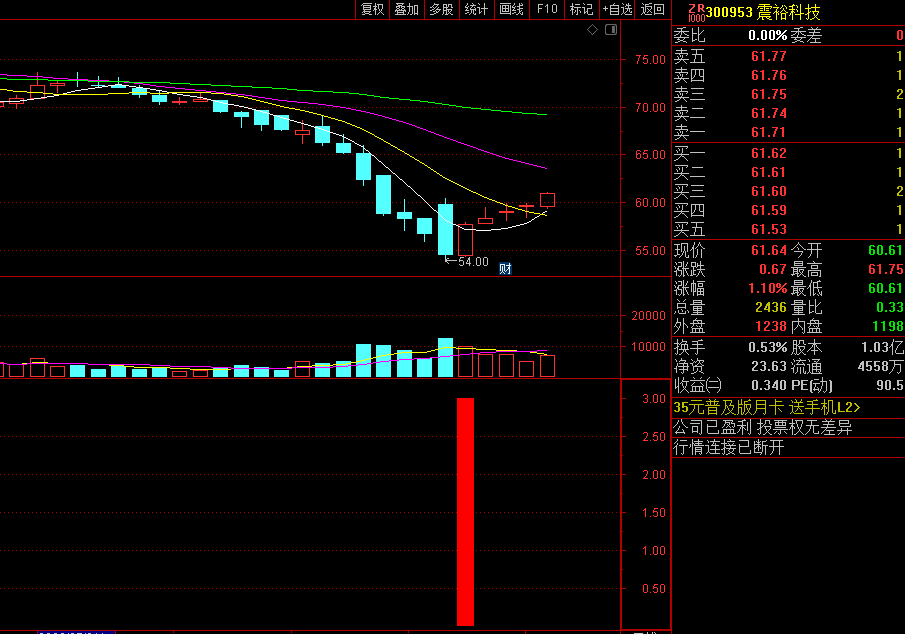Switch to 多股 multi-stock view

[x=442, y=9]
